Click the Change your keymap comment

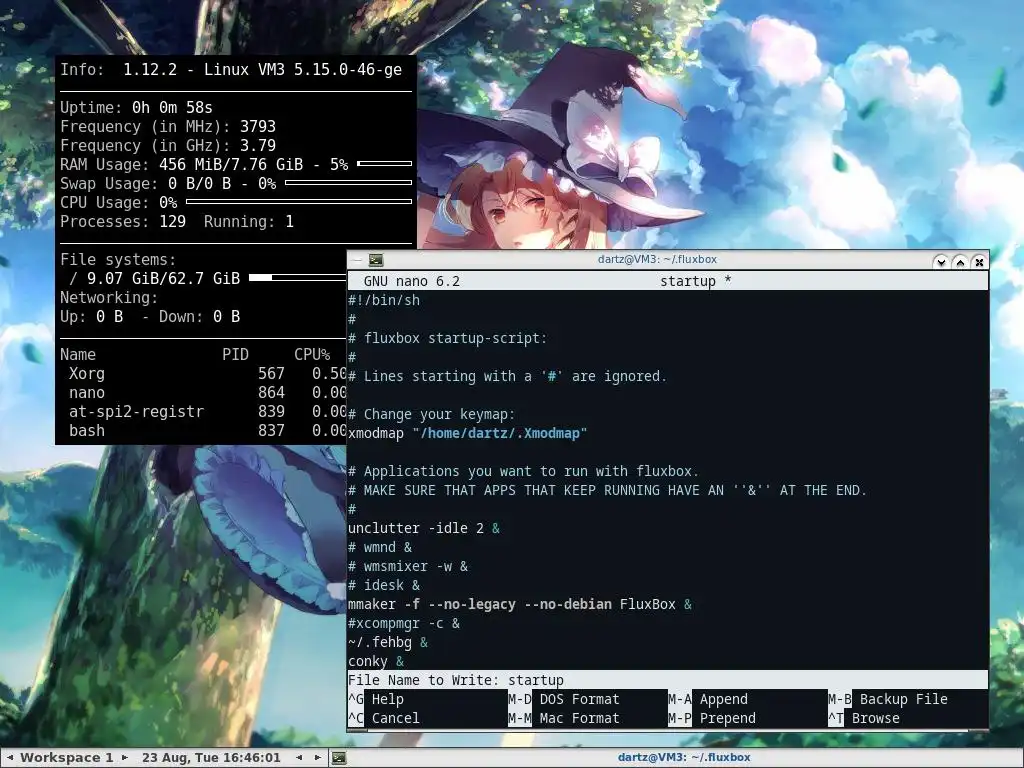[432, 414]
